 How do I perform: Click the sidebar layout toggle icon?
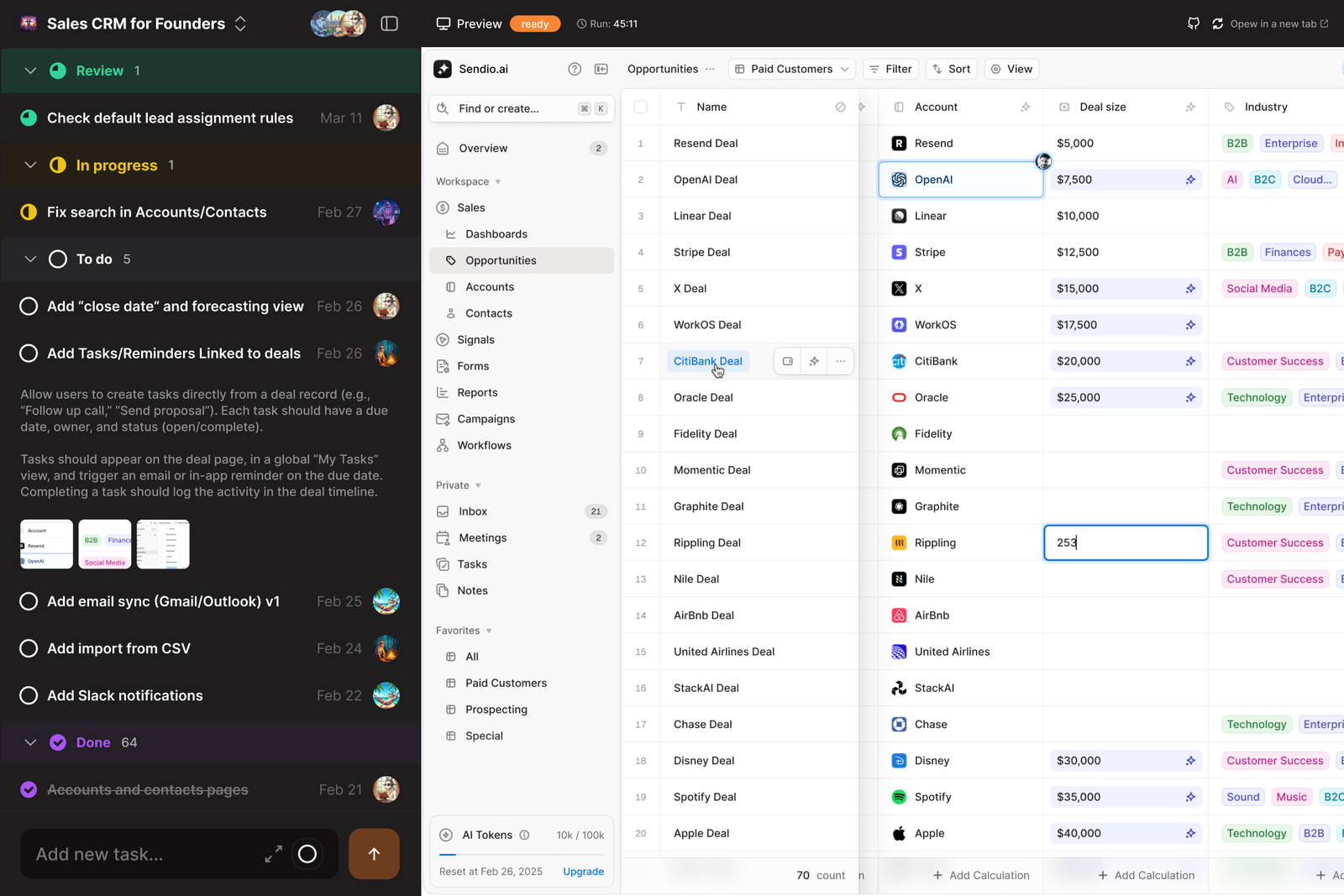coord(389,24)
